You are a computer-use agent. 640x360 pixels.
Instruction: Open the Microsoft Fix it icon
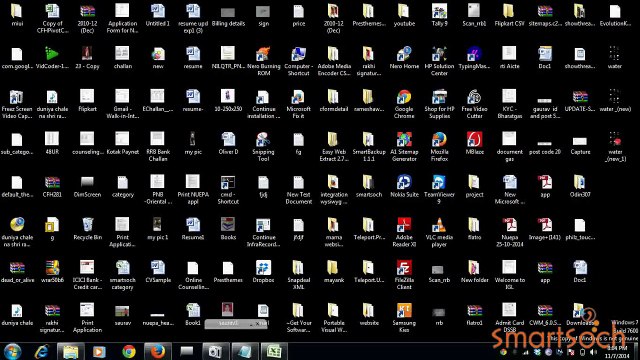pos(298,97)
